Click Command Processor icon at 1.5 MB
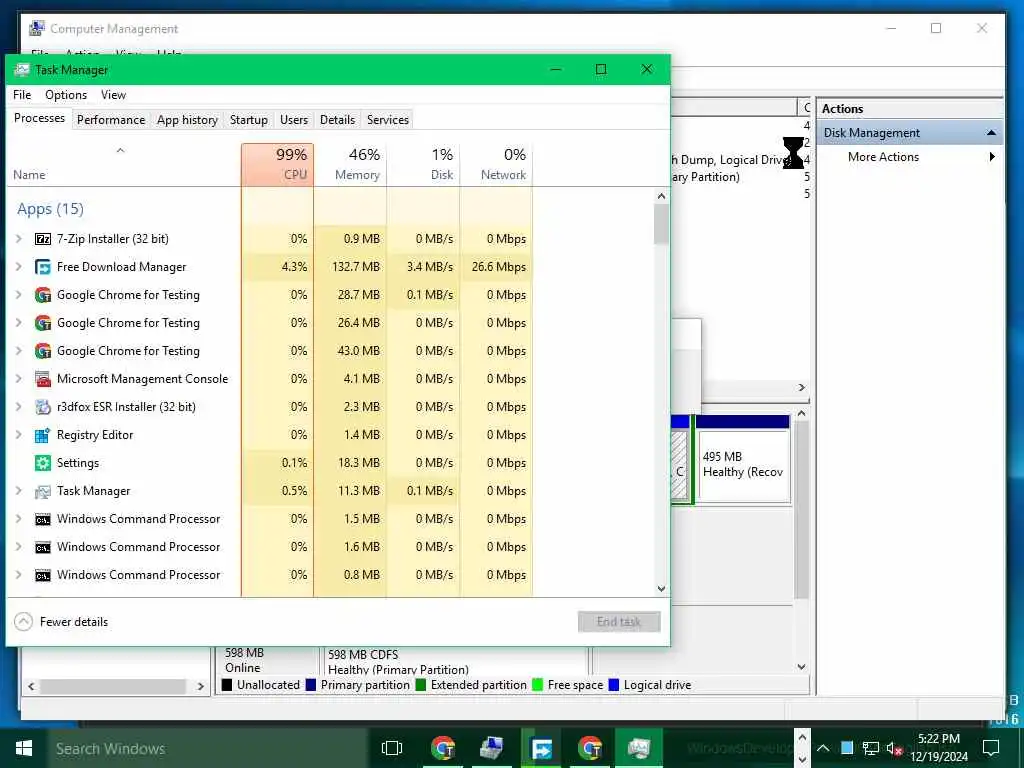The height and width of the screenshot is (768, 1024). [43, 520]
